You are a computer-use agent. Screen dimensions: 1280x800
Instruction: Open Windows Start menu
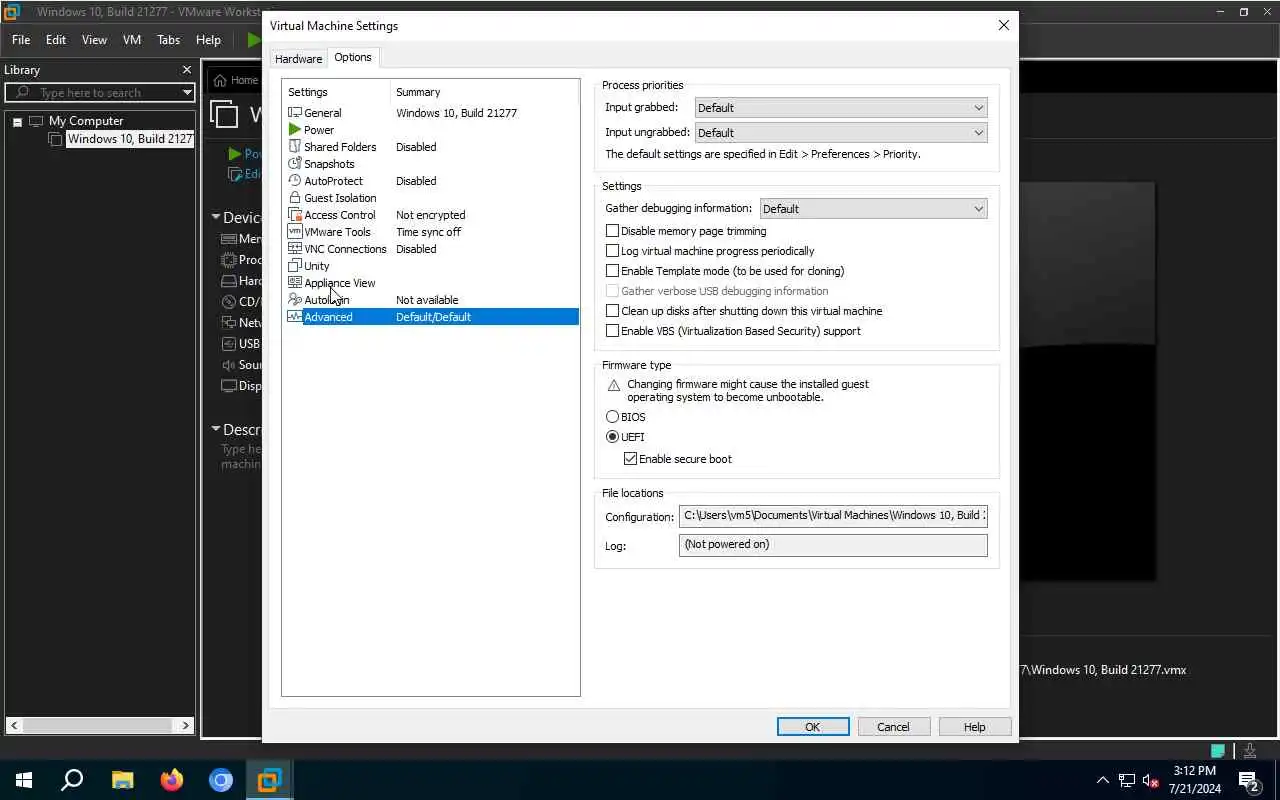[24, 780]
